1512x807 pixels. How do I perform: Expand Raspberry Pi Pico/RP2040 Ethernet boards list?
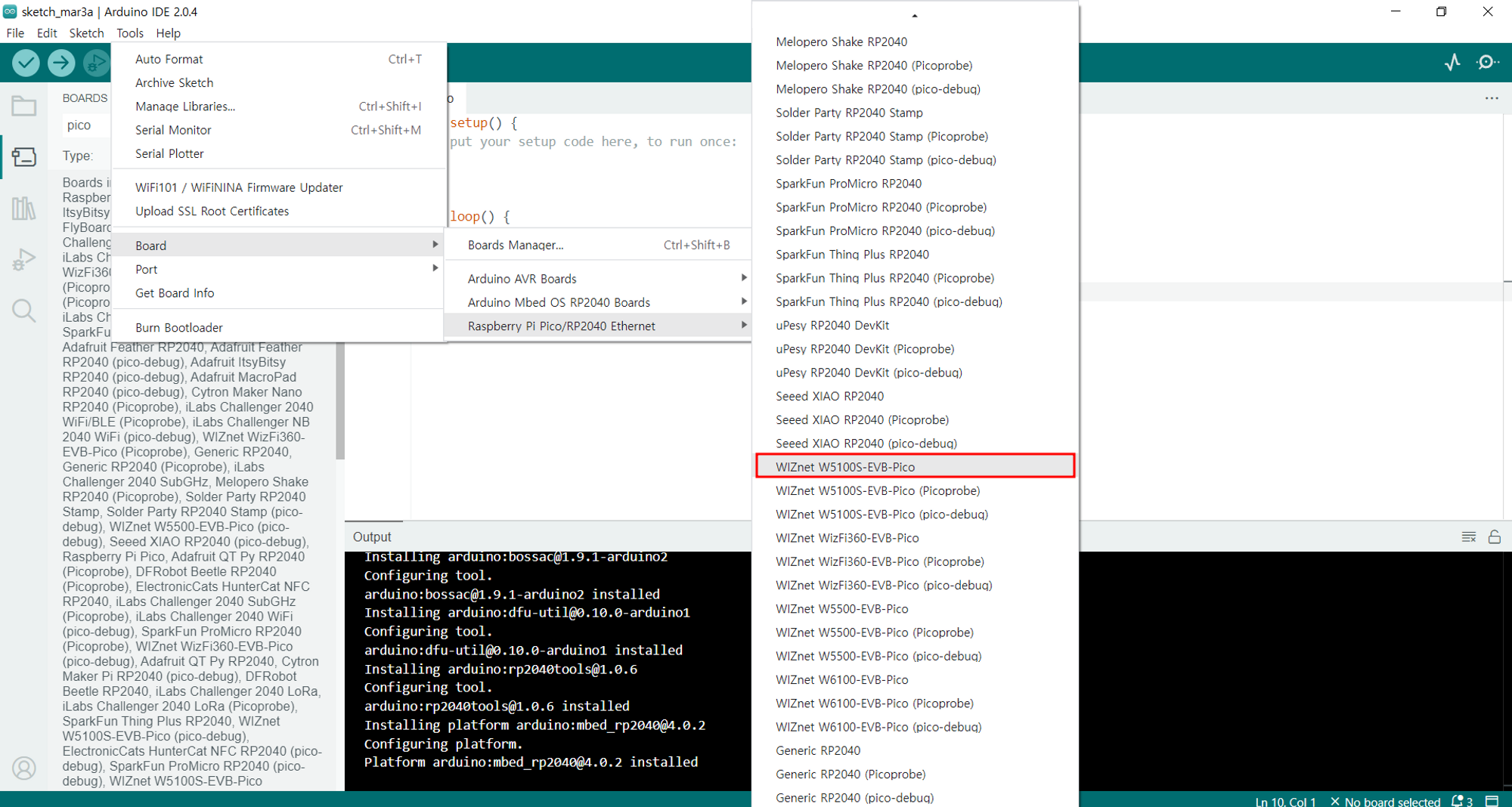coord(561,326)
